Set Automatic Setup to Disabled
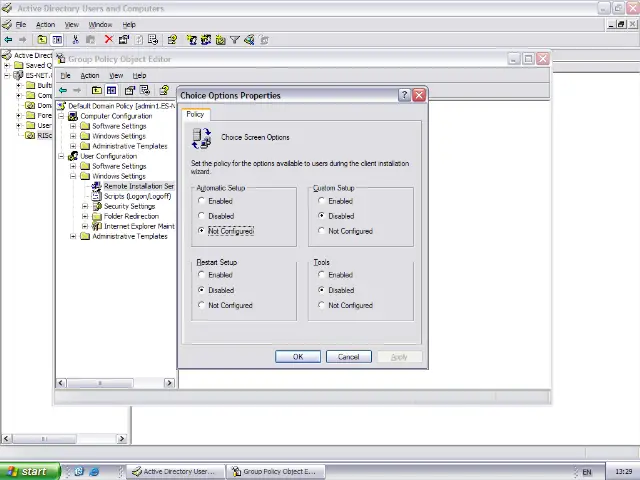 [201, 216]
